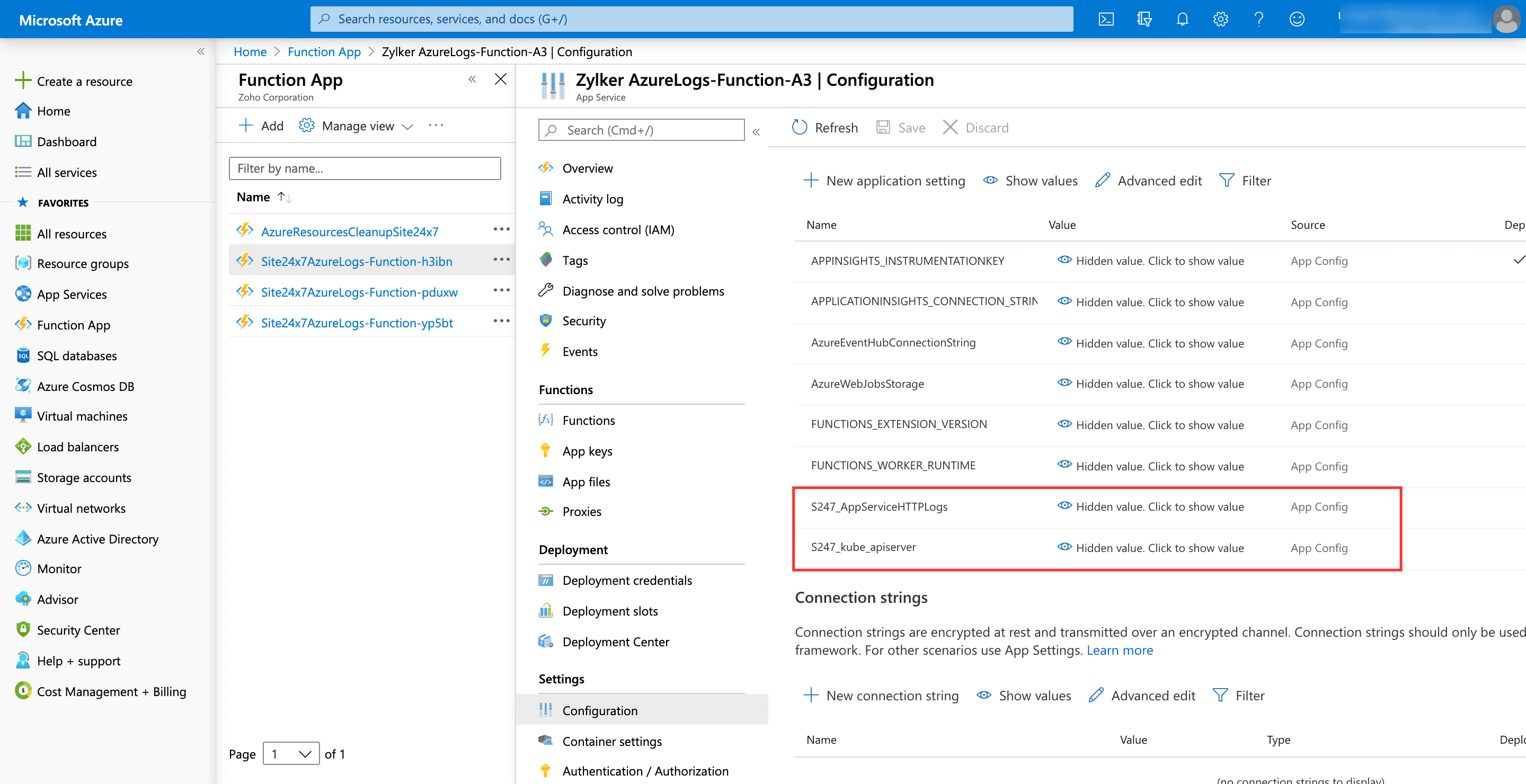Open Learn more about connection strings
1526x784 pixels.
click(x=1119, y=649)
